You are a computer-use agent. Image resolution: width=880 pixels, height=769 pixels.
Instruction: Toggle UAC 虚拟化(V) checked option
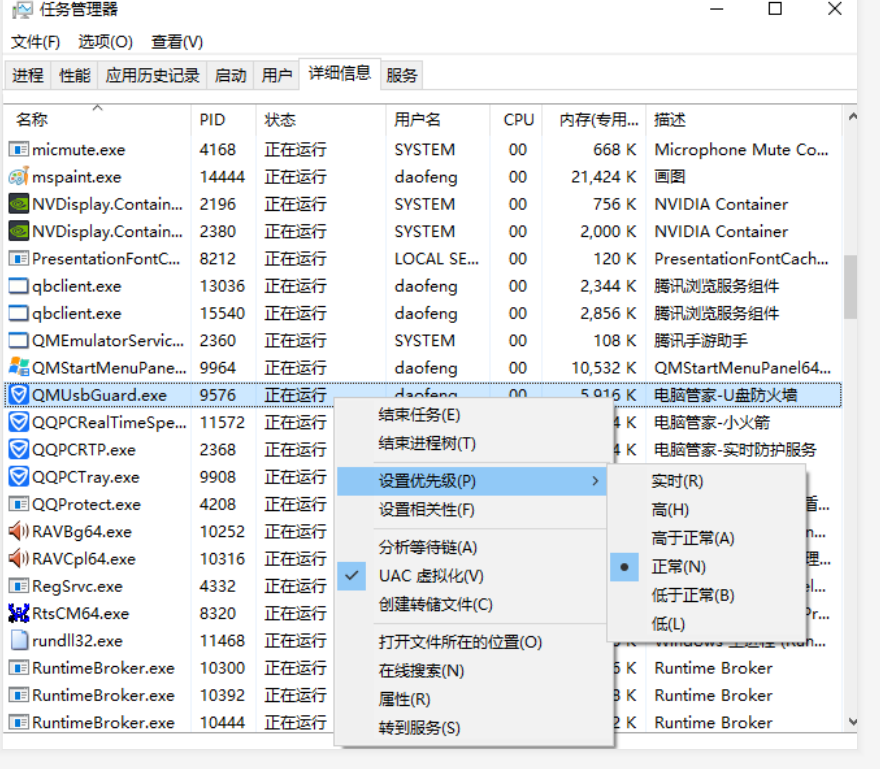coord(471,576)
